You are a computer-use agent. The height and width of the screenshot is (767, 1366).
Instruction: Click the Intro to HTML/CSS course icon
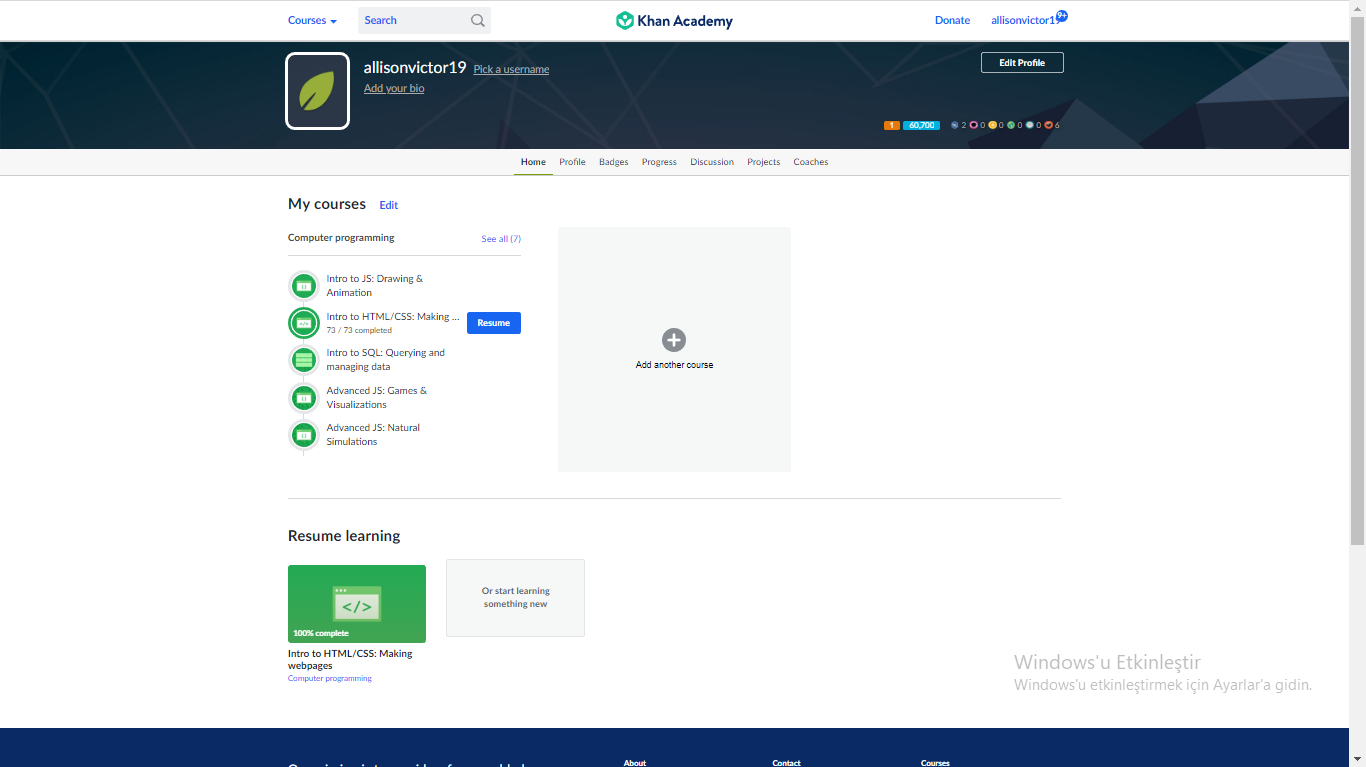click(304, 323)
